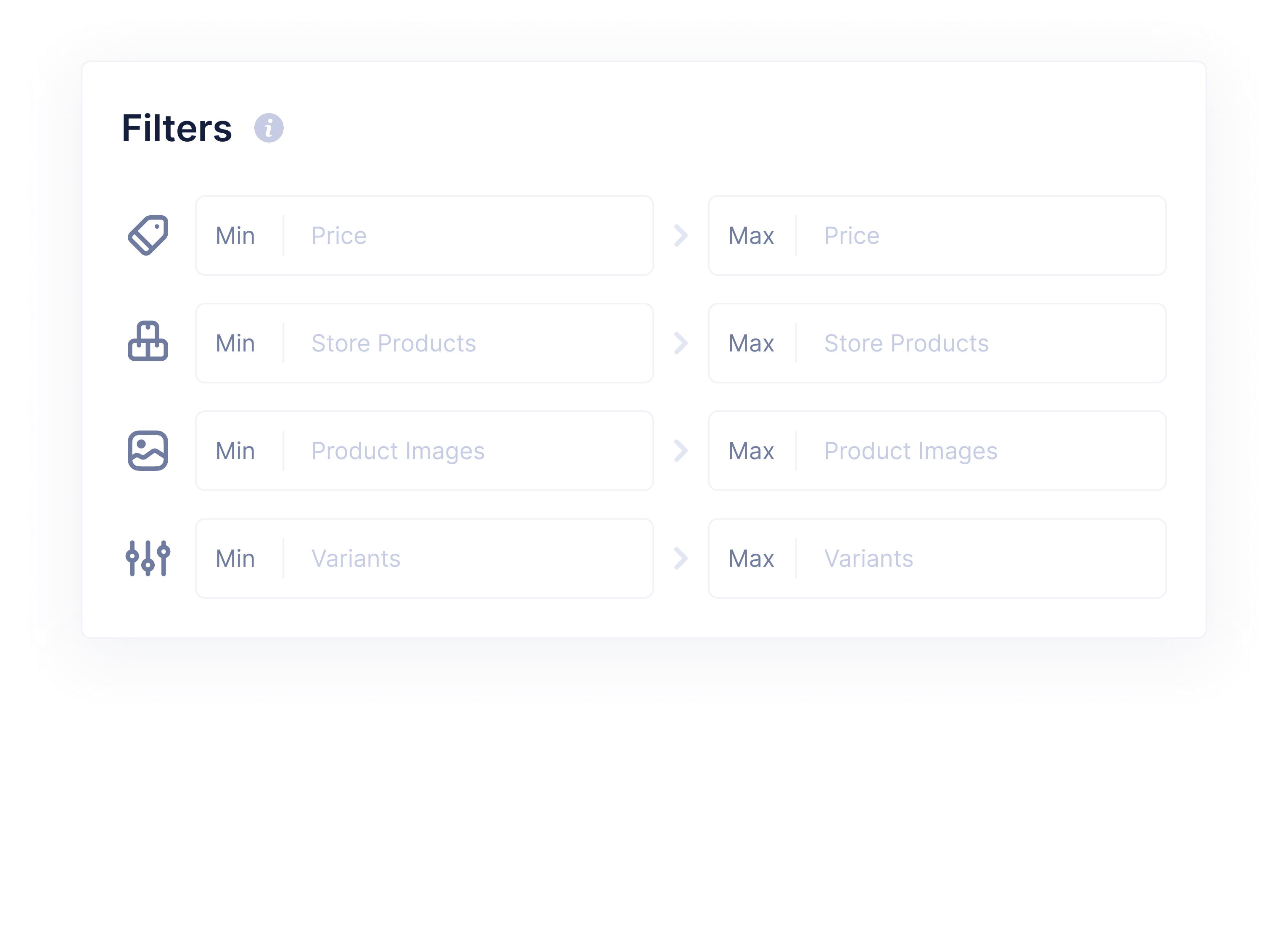Screen dimensions: 1288x935
Task: Click the Min Variants input field
Action: pyautogui.click(x=454, y=558)
